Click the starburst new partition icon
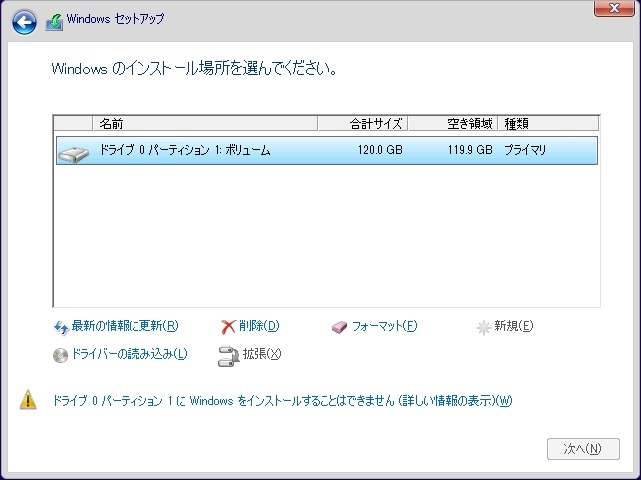This screenshot has width=641, height=480. (x=484, y=327)
